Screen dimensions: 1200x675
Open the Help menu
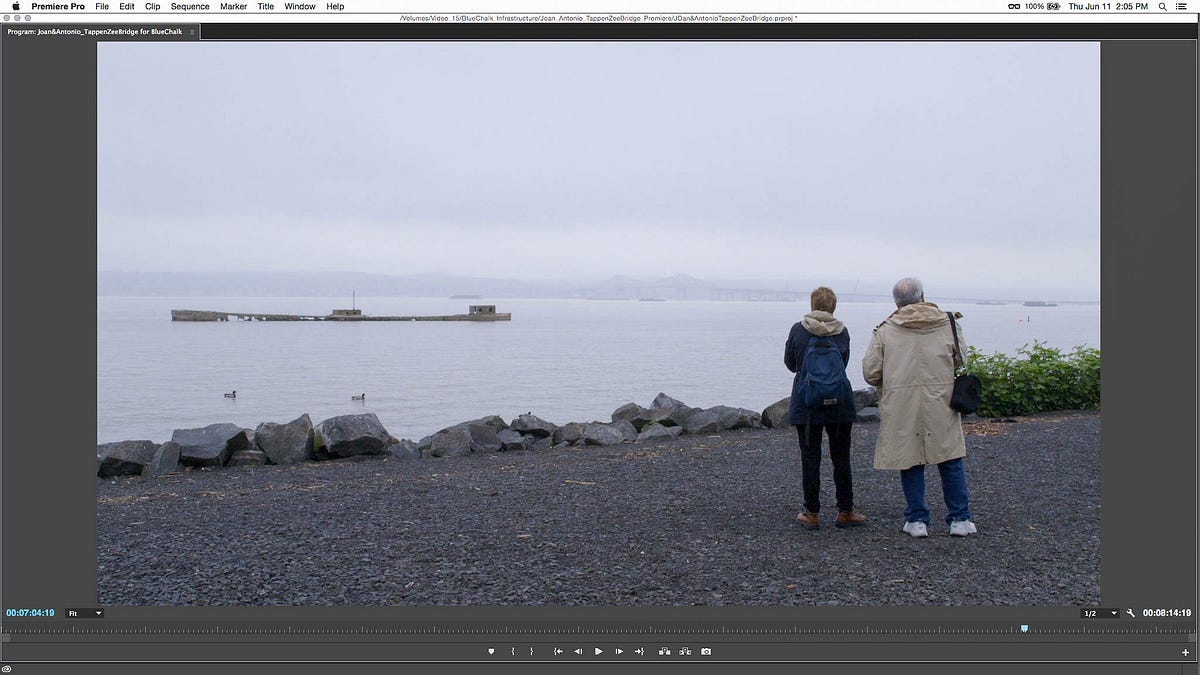(336, 6)
